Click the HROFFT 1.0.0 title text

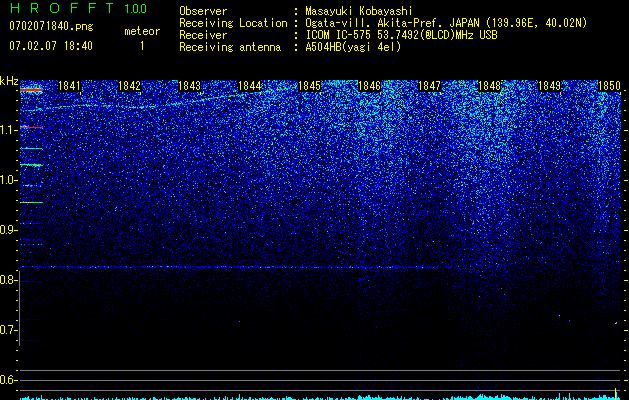click(78, 8)
